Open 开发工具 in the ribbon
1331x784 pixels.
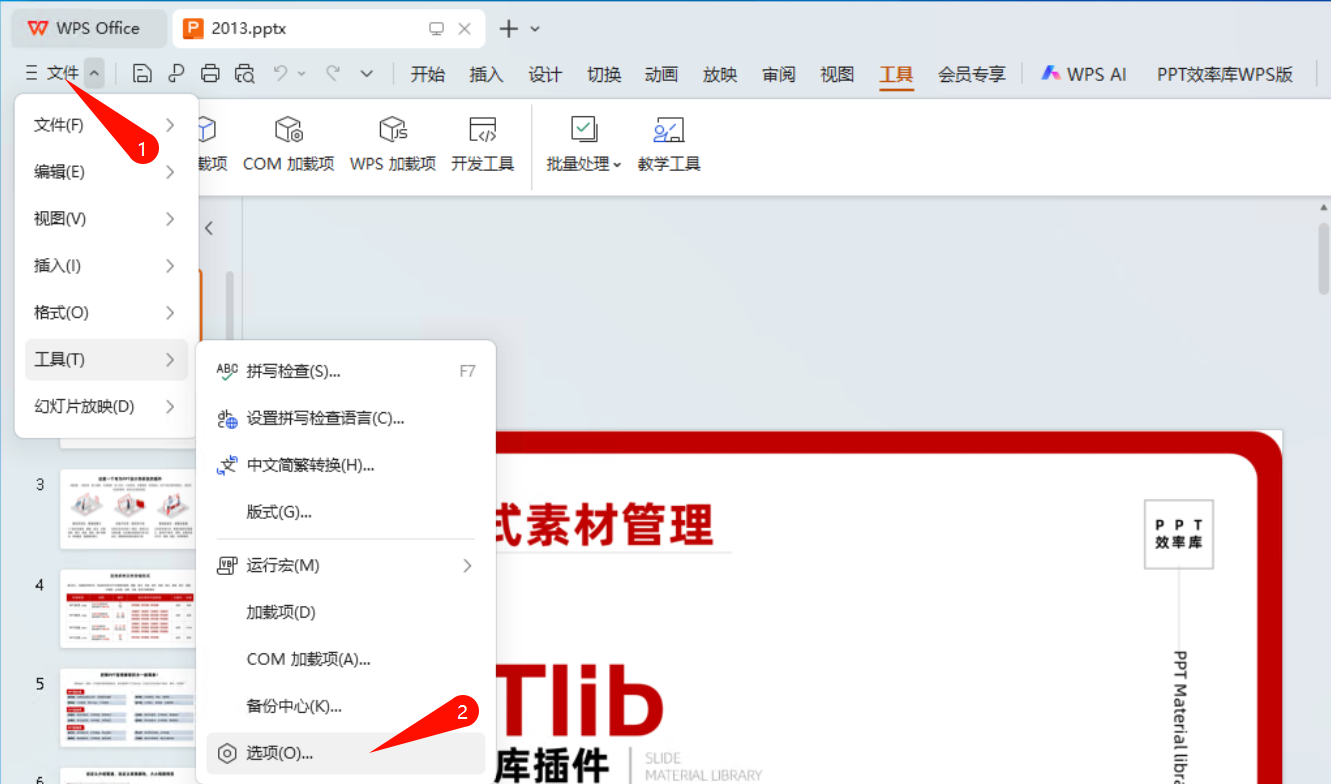point(483,143)
